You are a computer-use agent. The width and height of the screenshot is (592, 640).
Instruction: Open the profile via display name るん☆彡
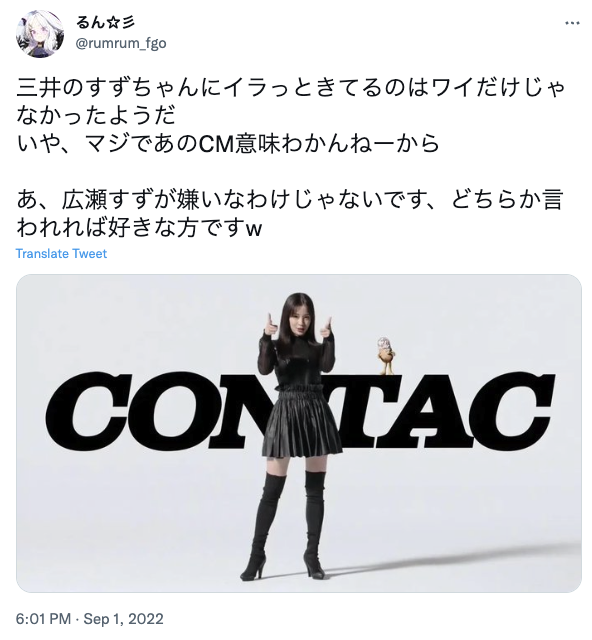click(x=105, y=23)
